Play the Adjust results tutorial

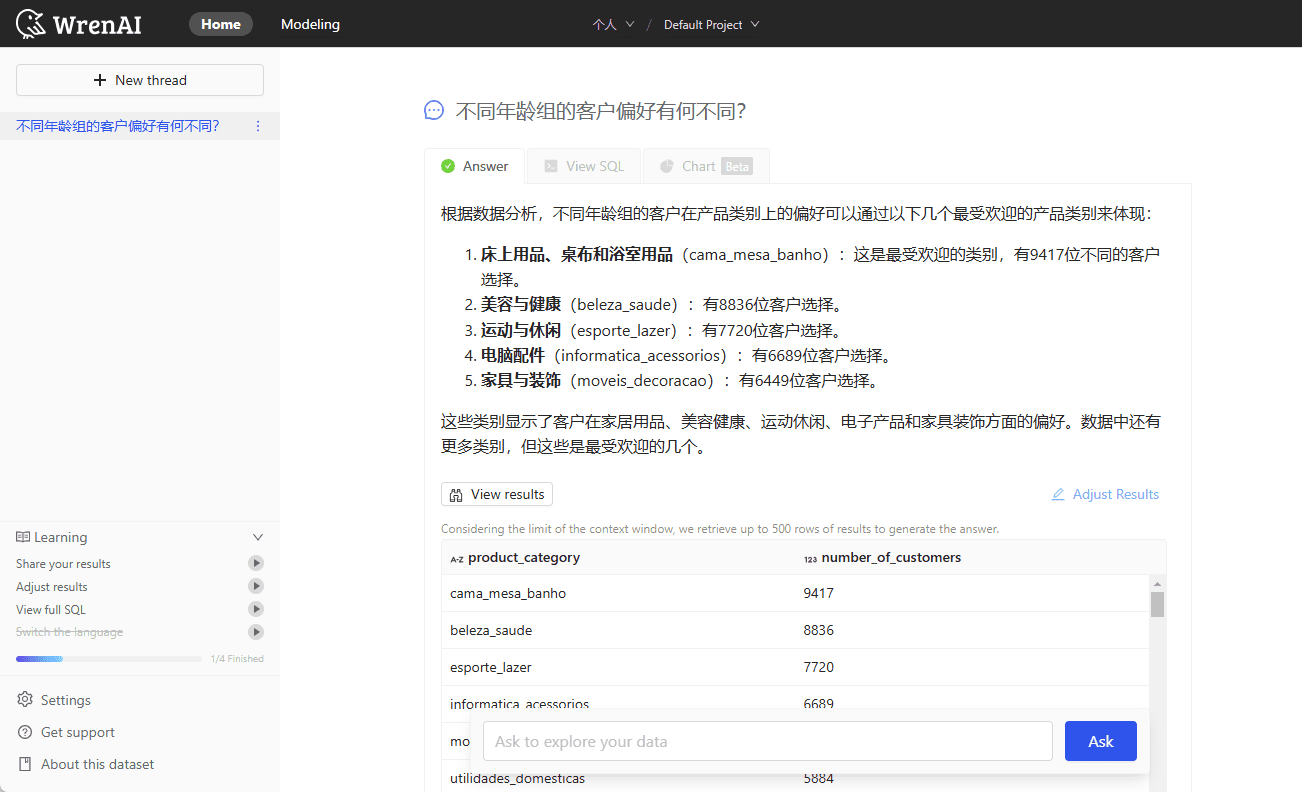[x=256, y=586]
